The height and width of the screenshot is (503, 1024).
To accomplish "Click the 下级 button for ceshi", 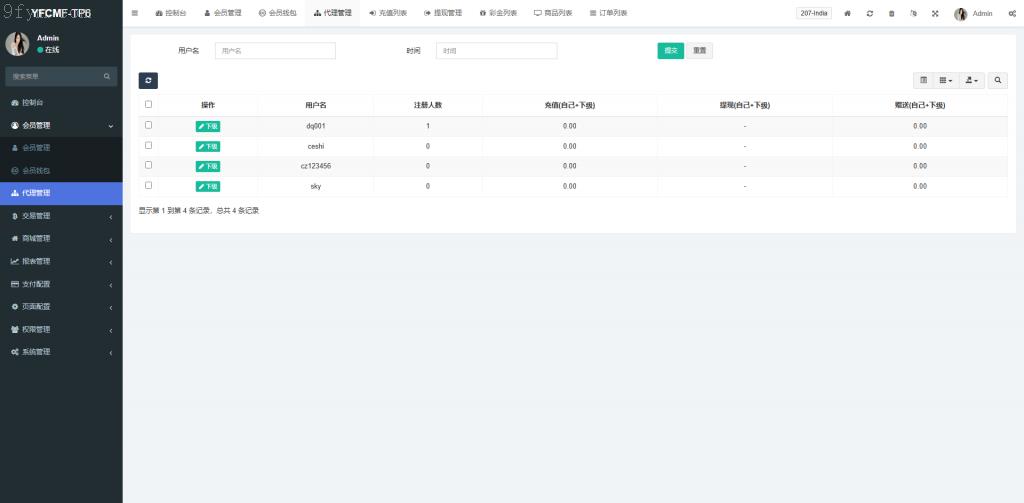I will 208,146.
